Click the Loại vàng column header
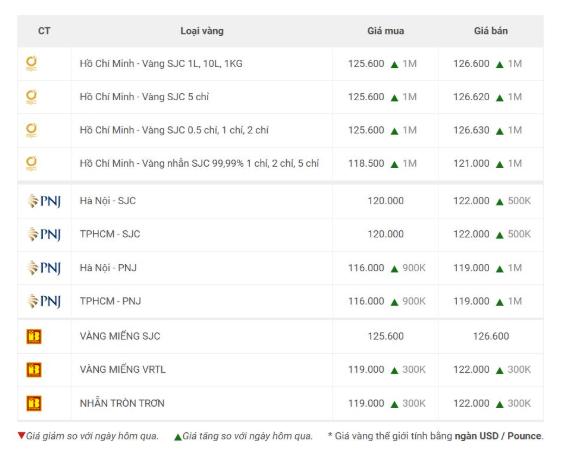The width and height of the screenshot is (561, 461). [202, 31]
